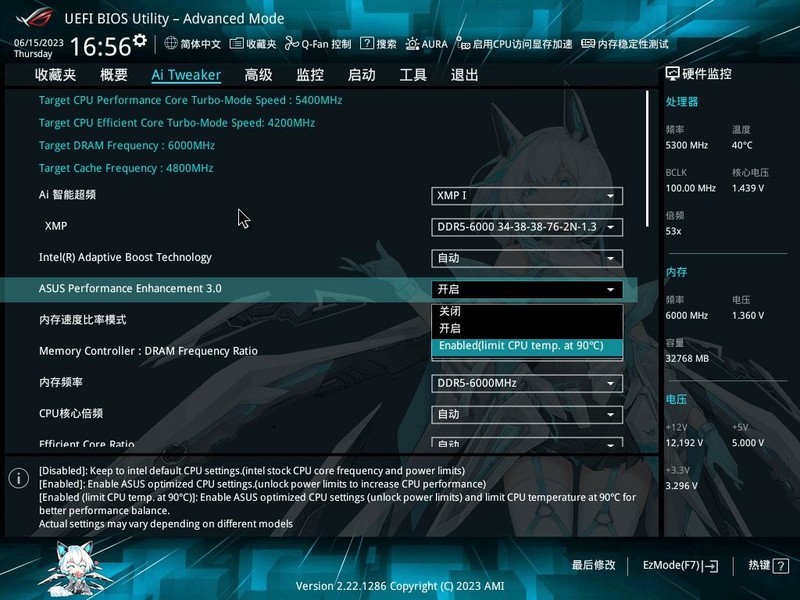Click Intel(R) Adaptive Boost Technology label
The width and height of the screenshot is (800, 600).
click(125, 258)
